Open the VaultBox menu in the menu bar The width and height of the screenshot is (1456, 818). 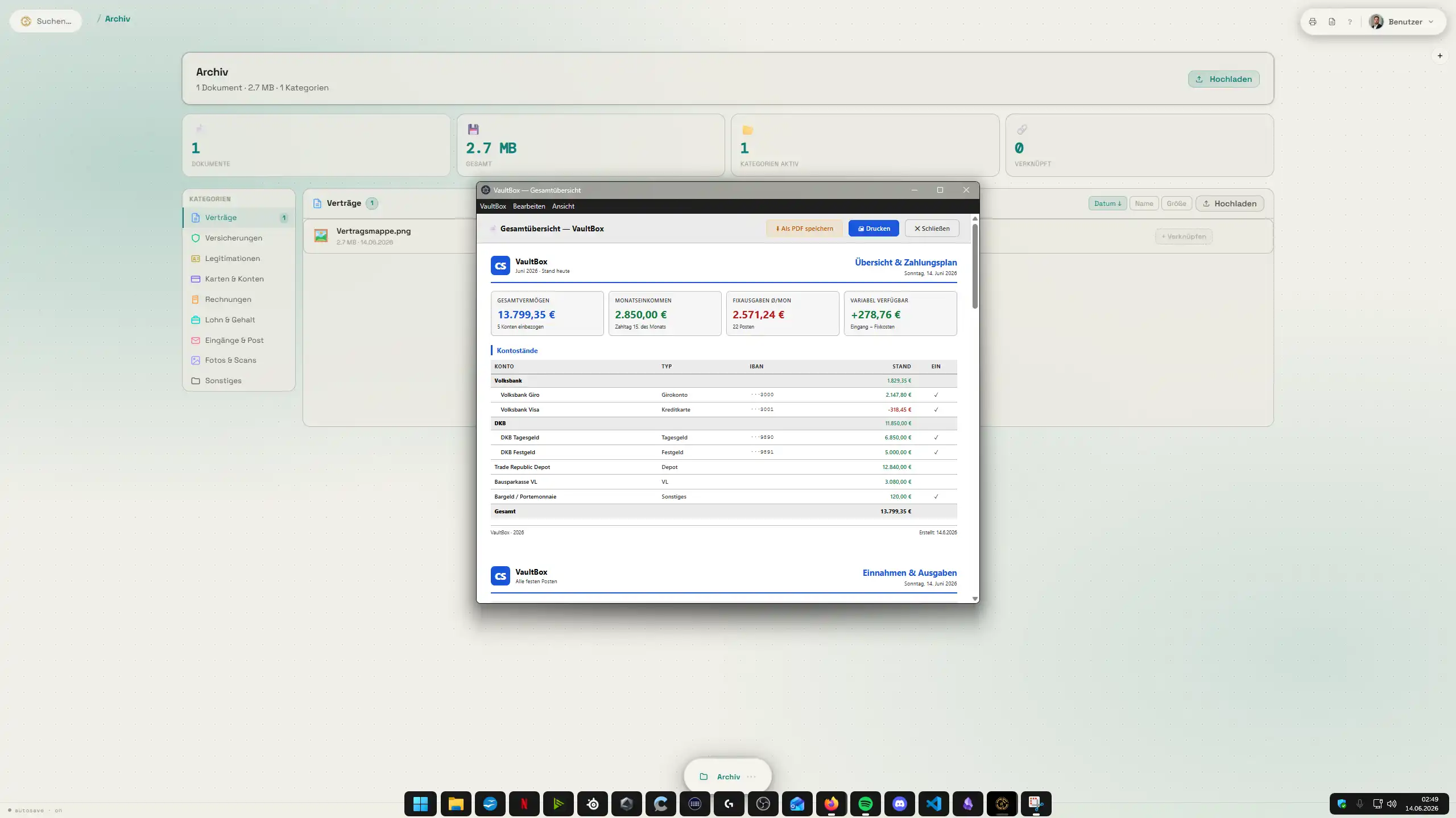493,206
